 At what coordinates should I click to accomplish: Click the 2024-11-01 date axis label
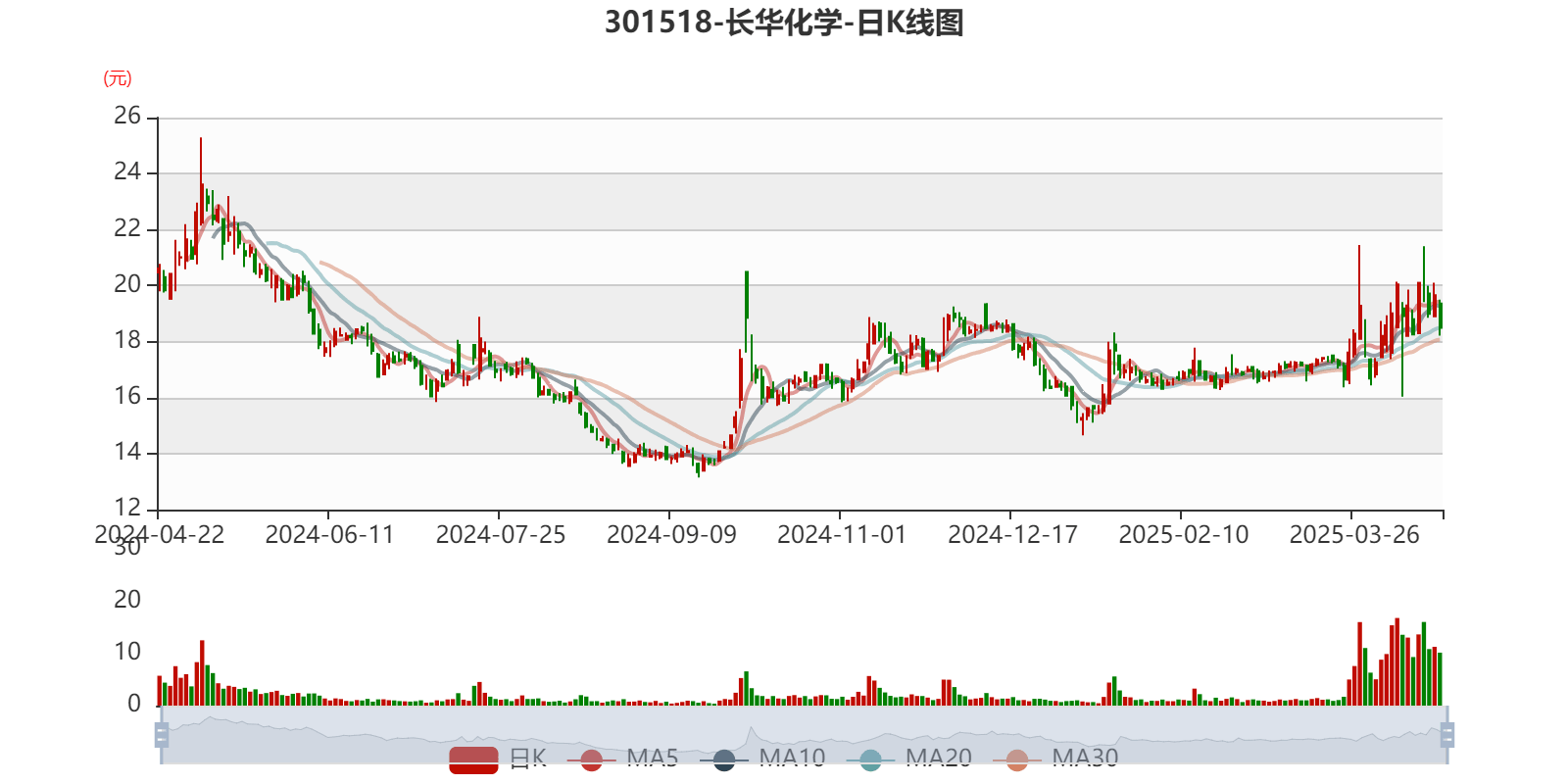coord(842,535)
